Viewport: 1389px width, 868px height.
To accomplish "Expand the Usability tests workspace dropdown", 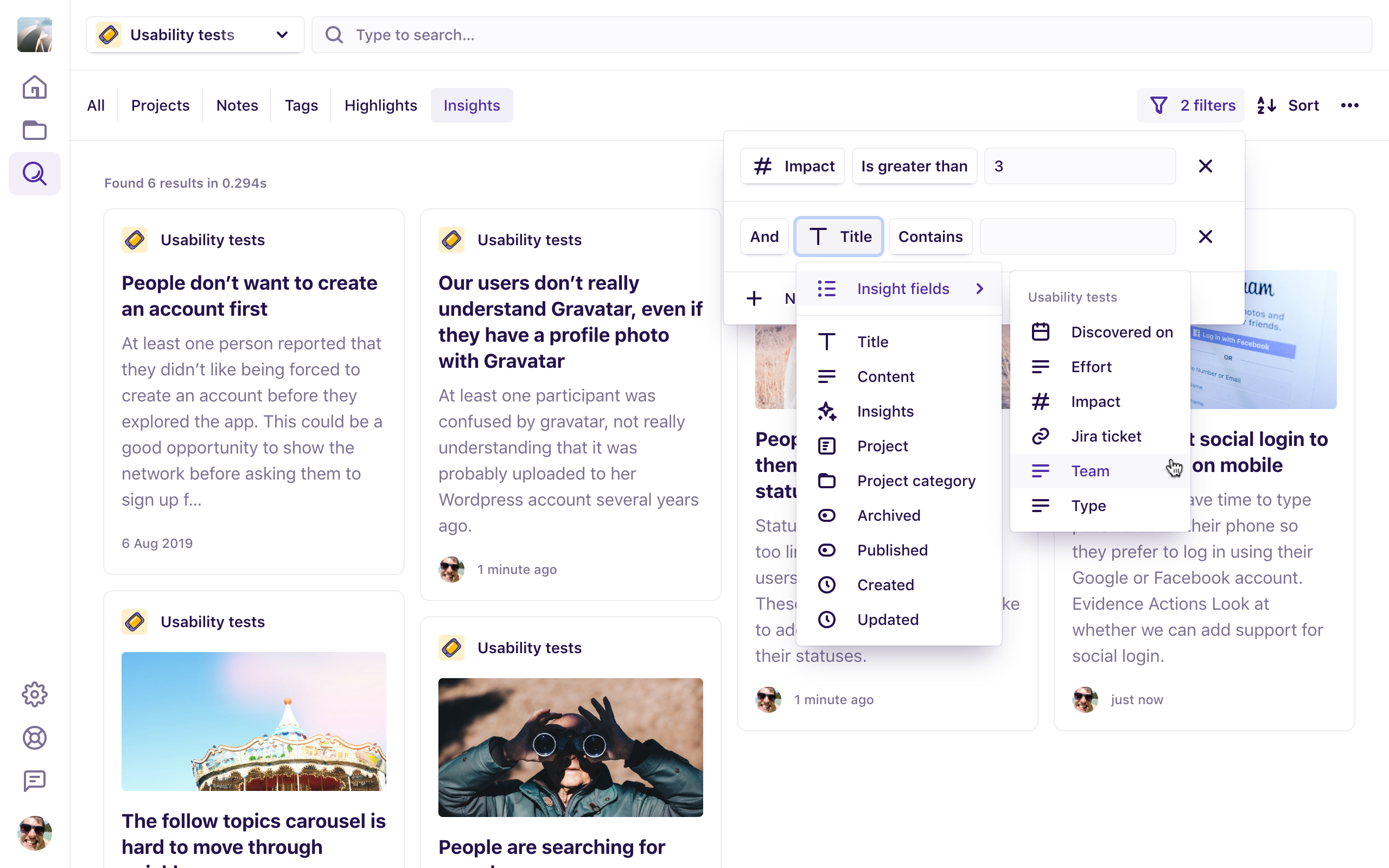I will click(x=281, y=34).
